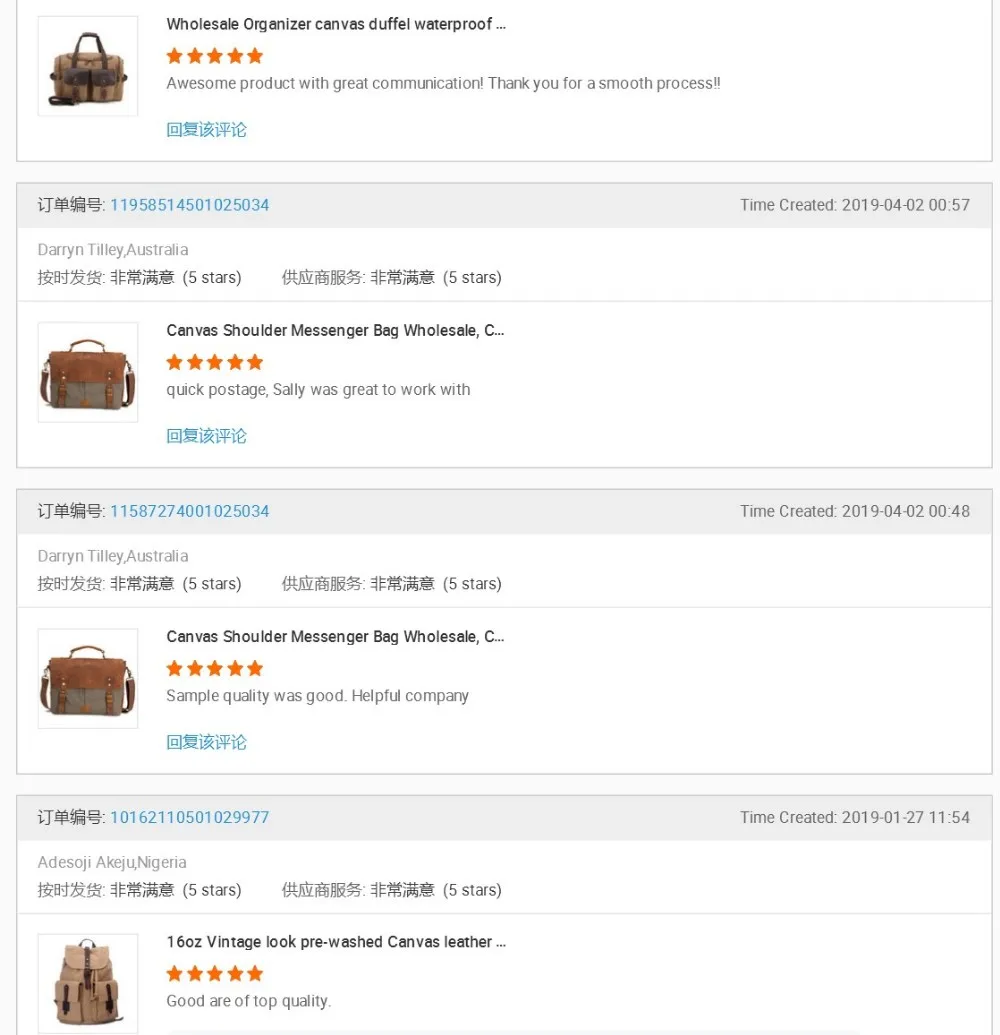Viewport: 1000px width, 1035px height.
Task: Click the canvas duffel bag thumbnail
Action: [88, 66]
